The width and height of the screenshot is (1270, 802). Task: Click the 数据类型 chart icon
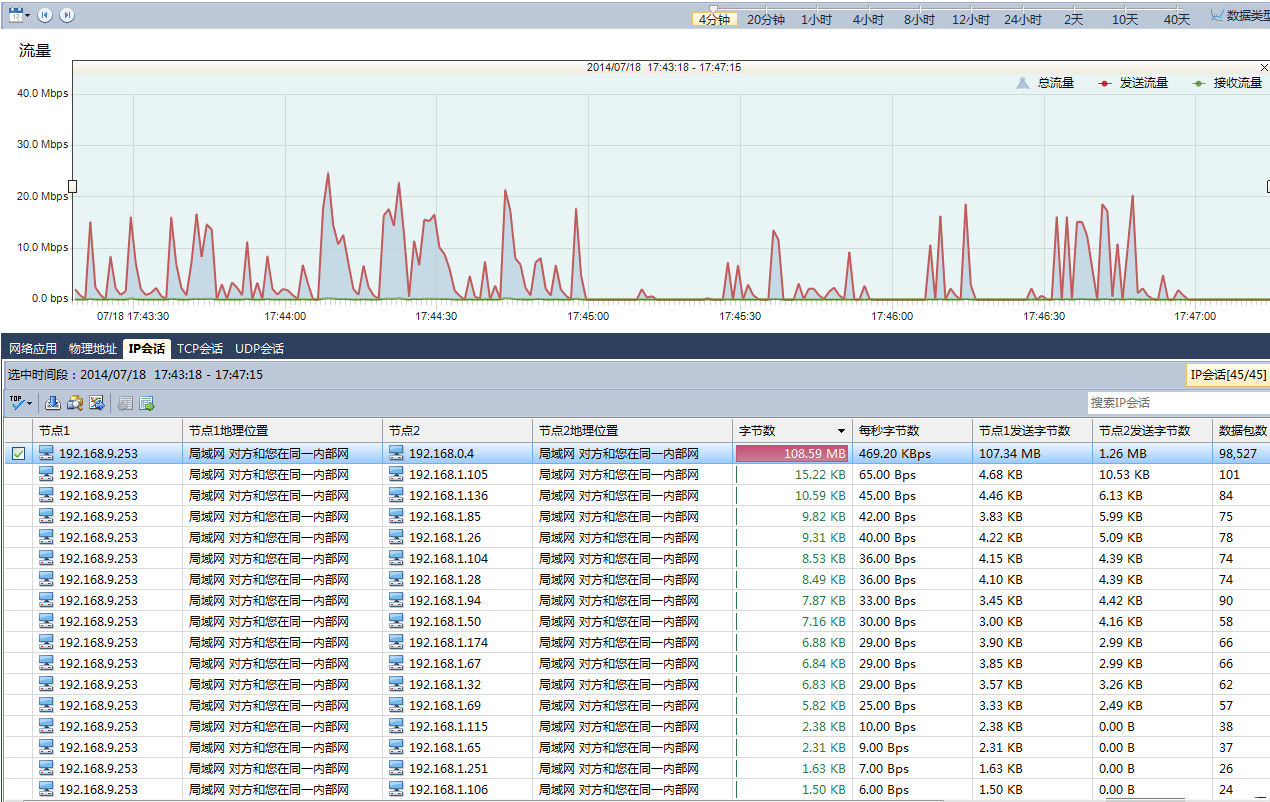(1216, 16)
